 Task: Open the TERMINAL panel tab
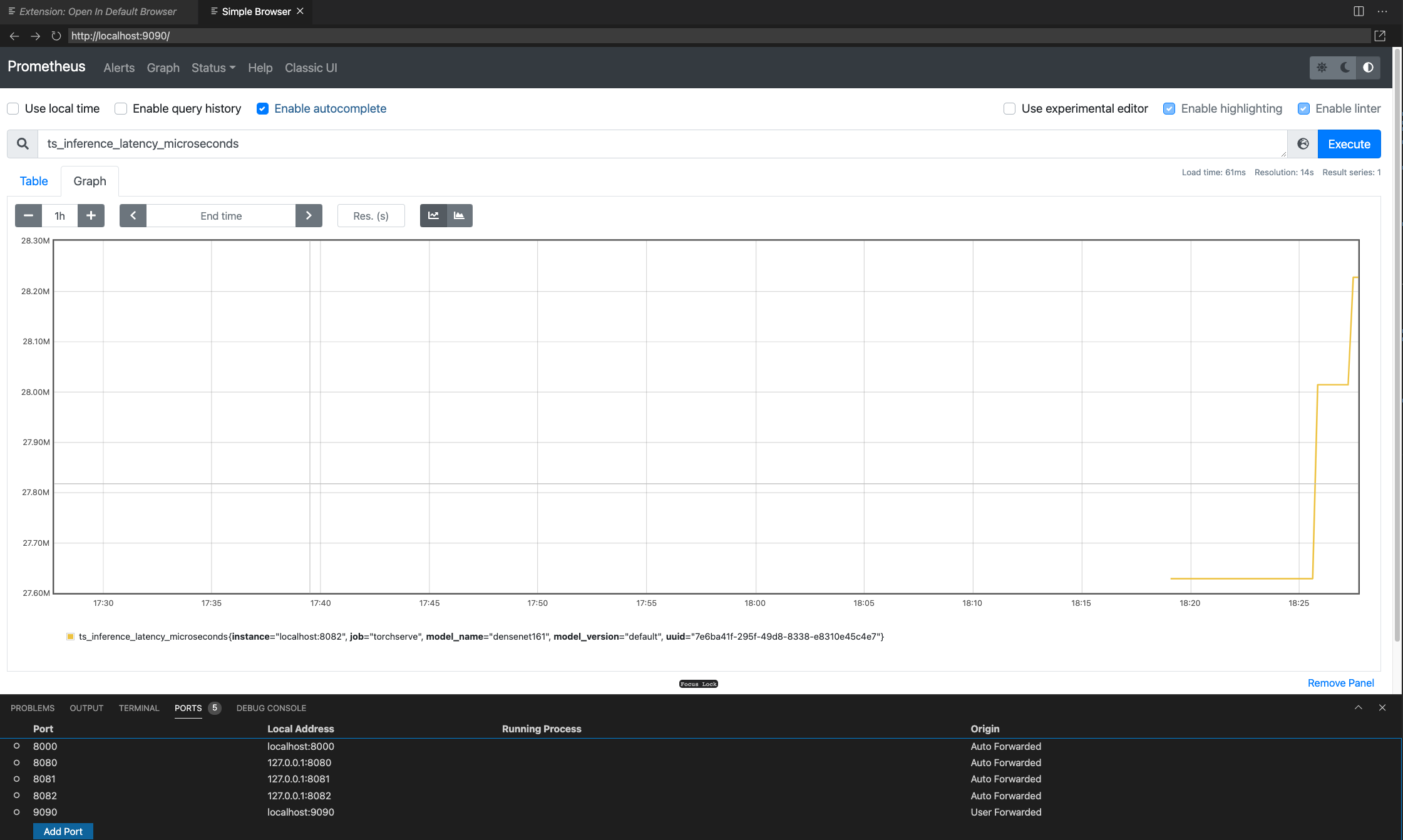tap(138, 708)
